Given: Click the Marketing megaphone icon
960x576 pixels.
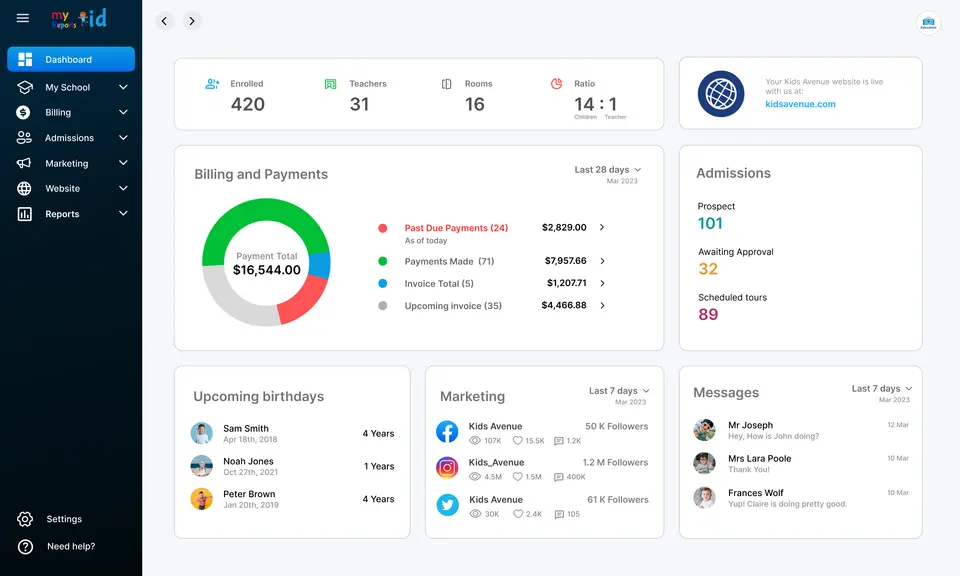Looking at the screenshot, I should coord(24,163).
